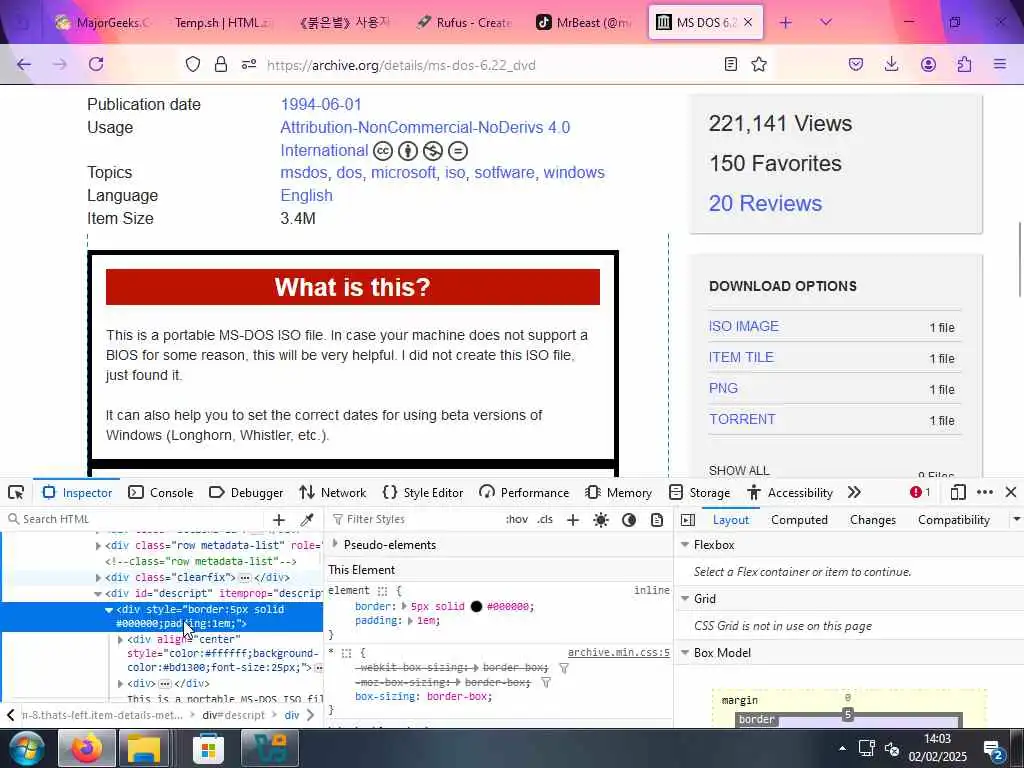Click the Search HTML field
Screen dimensions: 1024x768
pos(140,519)
